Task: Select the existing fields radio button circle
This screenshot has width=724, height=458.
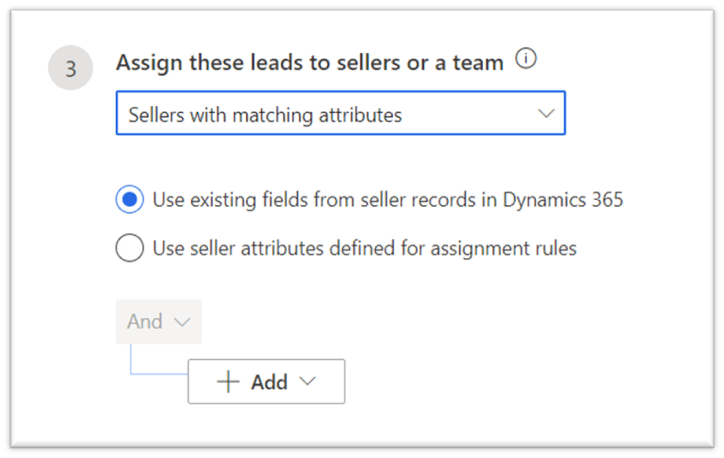Action: (129, 200)
